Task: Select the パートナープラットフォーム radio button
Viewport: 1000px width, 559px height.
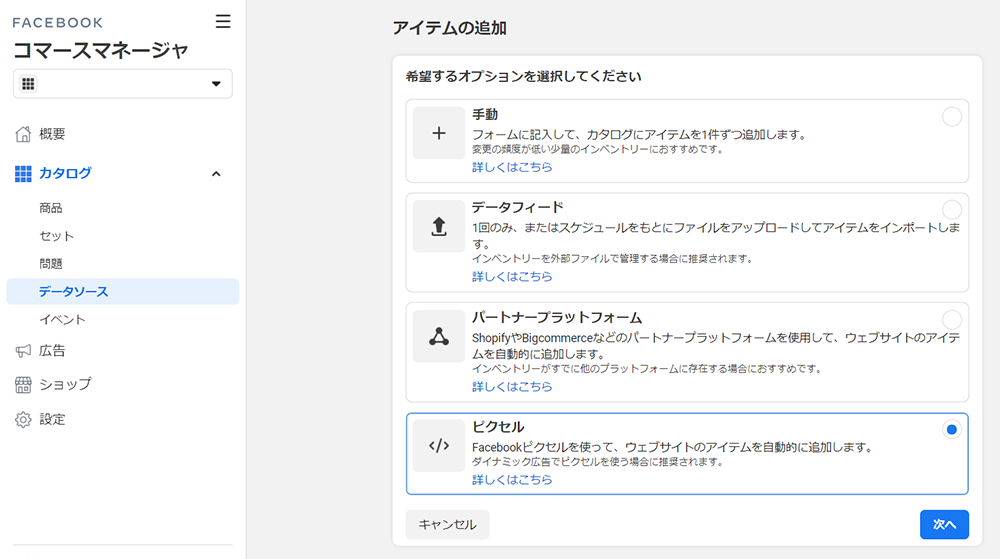Action: [x=952, y=319]
